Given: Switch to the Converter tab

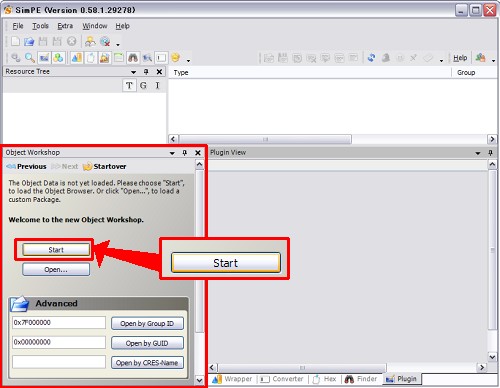Looking at the screenshot, I should pyautogui.click(x=282, y=379).
